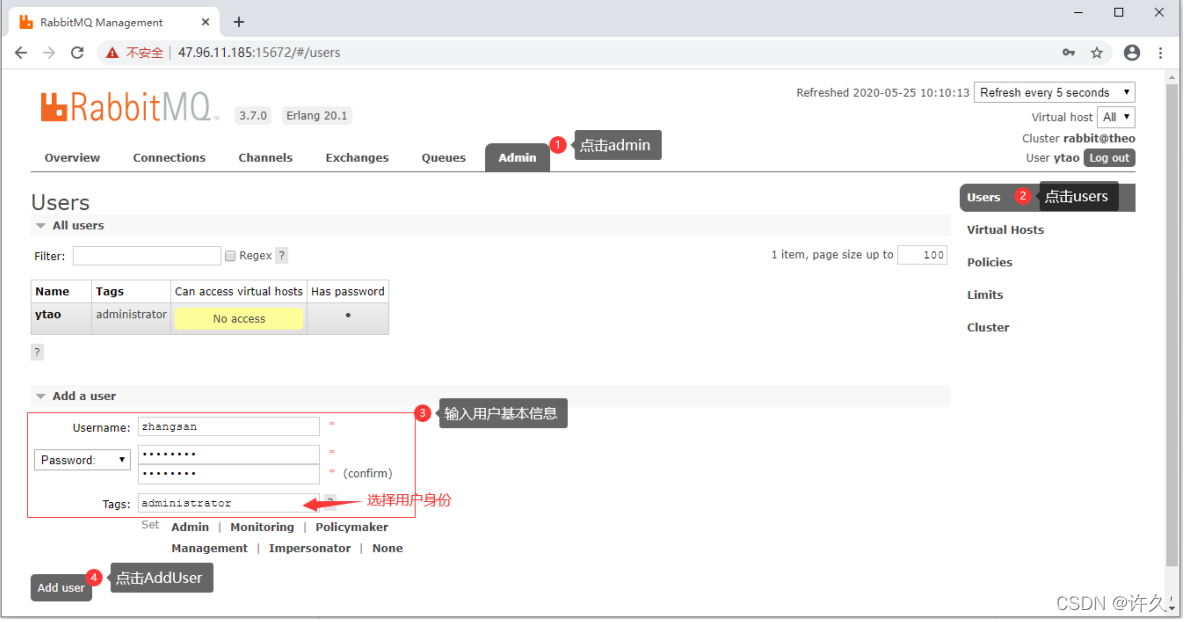
Task: Focus the Username field containing zhangsan
Action: pyautogui.click(x=229, y=428)
